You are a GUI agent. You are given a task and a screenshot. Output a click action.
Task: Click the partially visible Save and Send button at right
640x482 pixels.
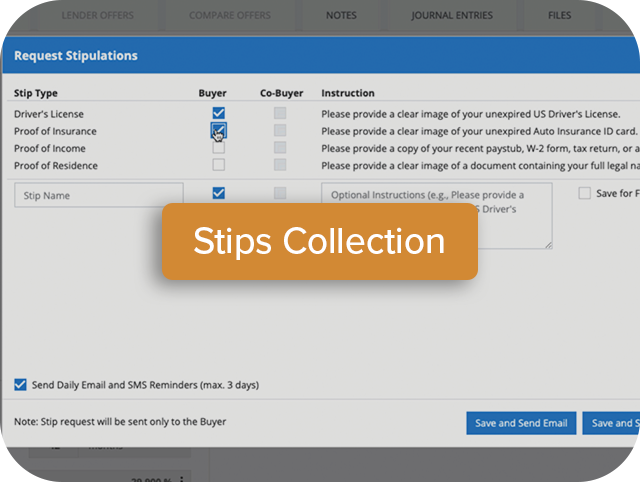click(x=610, y=423)
